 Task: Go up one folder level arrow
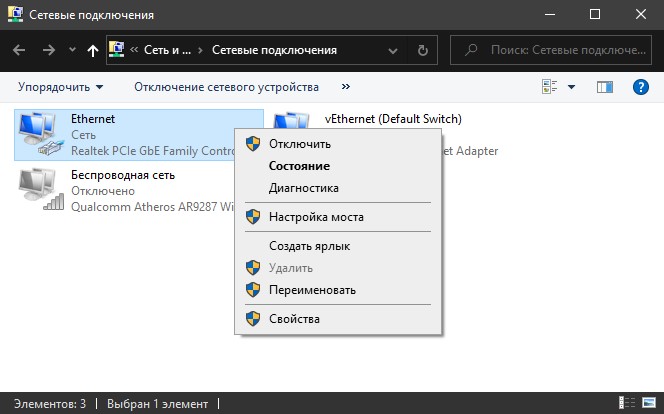coord(93,51)
